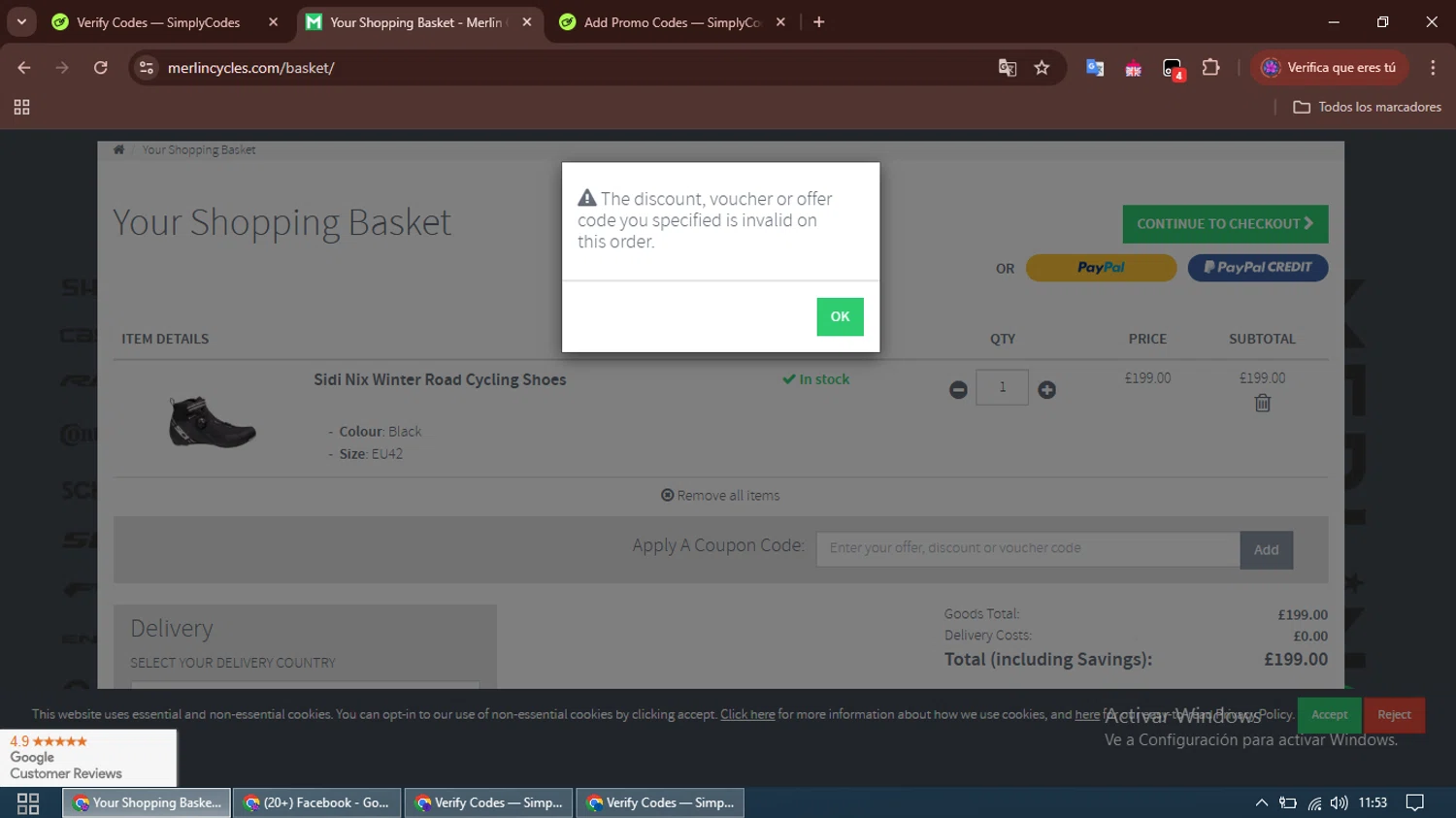The image size is (1456, 818).
Task: Go back in browser history
Action: [x=24, y=68]
